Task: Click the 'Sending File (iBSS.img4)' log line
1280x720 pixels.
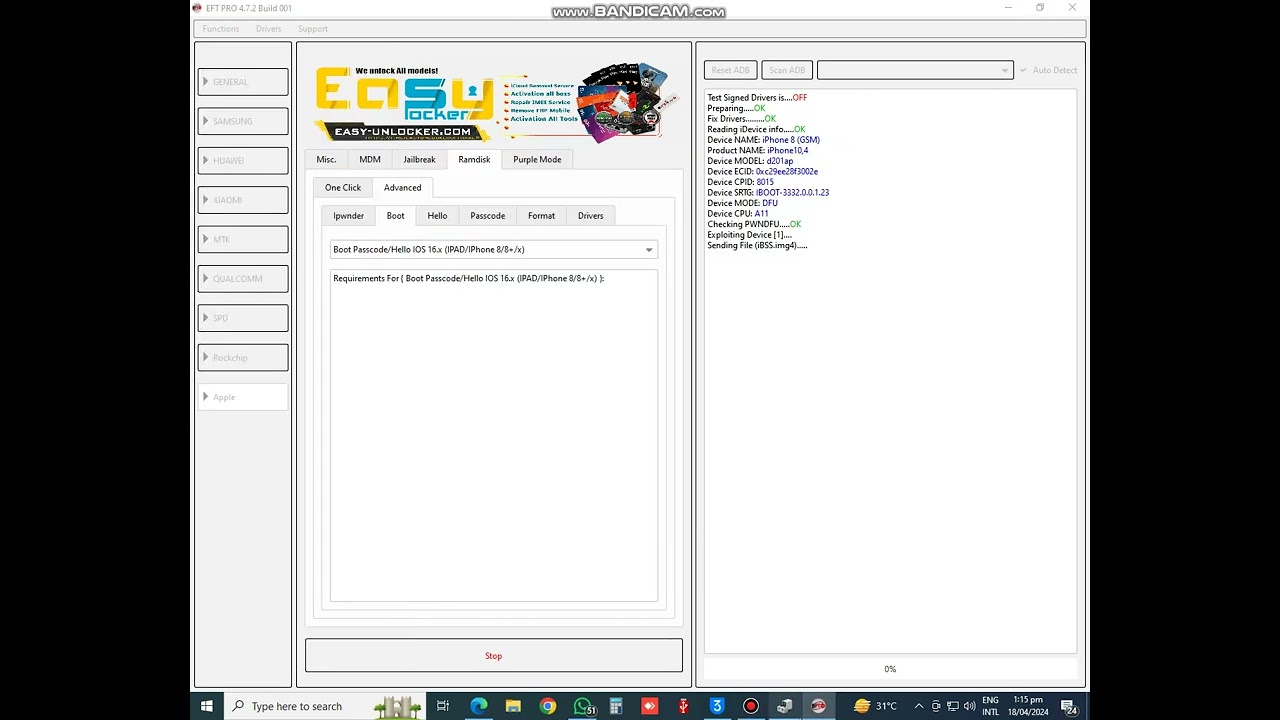Action: pos(757,245)
